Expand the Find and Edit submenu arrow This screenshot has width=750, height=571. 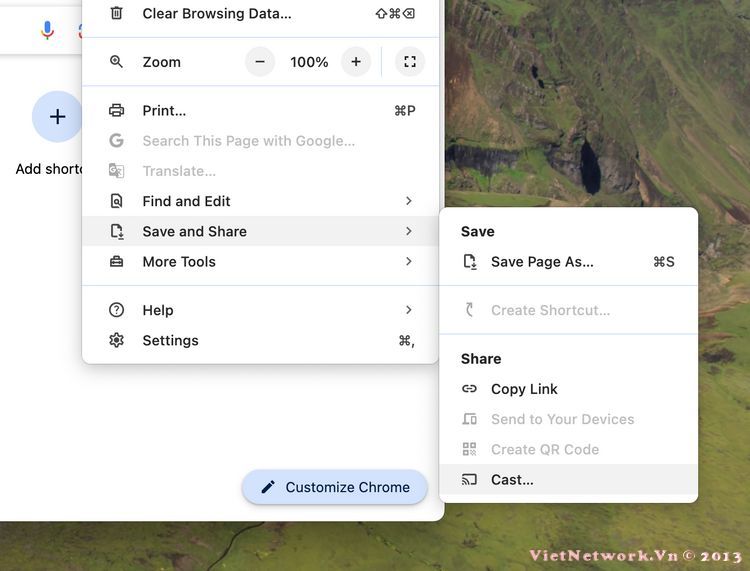pos(408,201)
